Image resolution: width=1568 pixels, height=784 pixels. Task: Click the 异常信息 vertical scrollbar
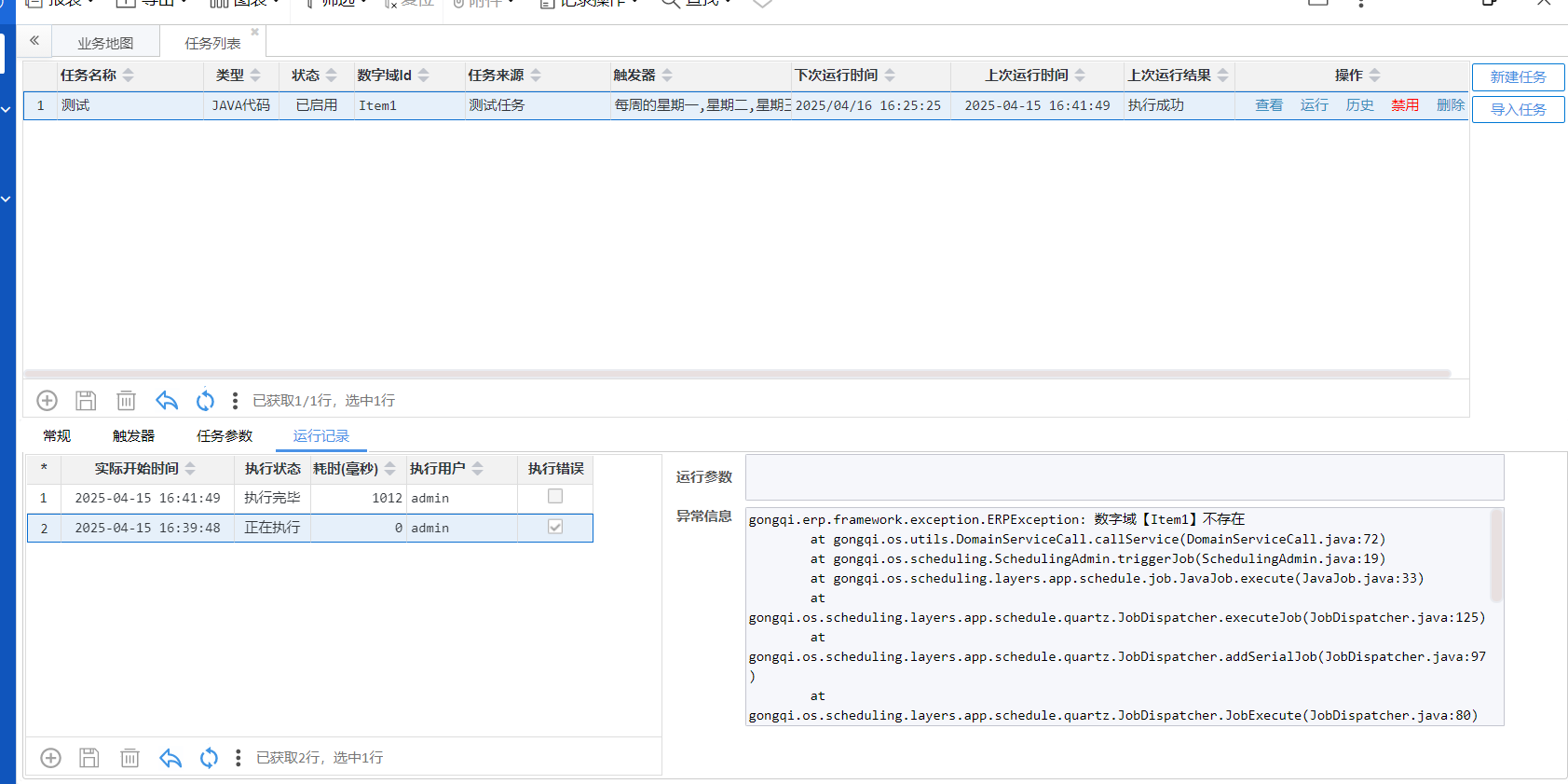coord(1496,556)
